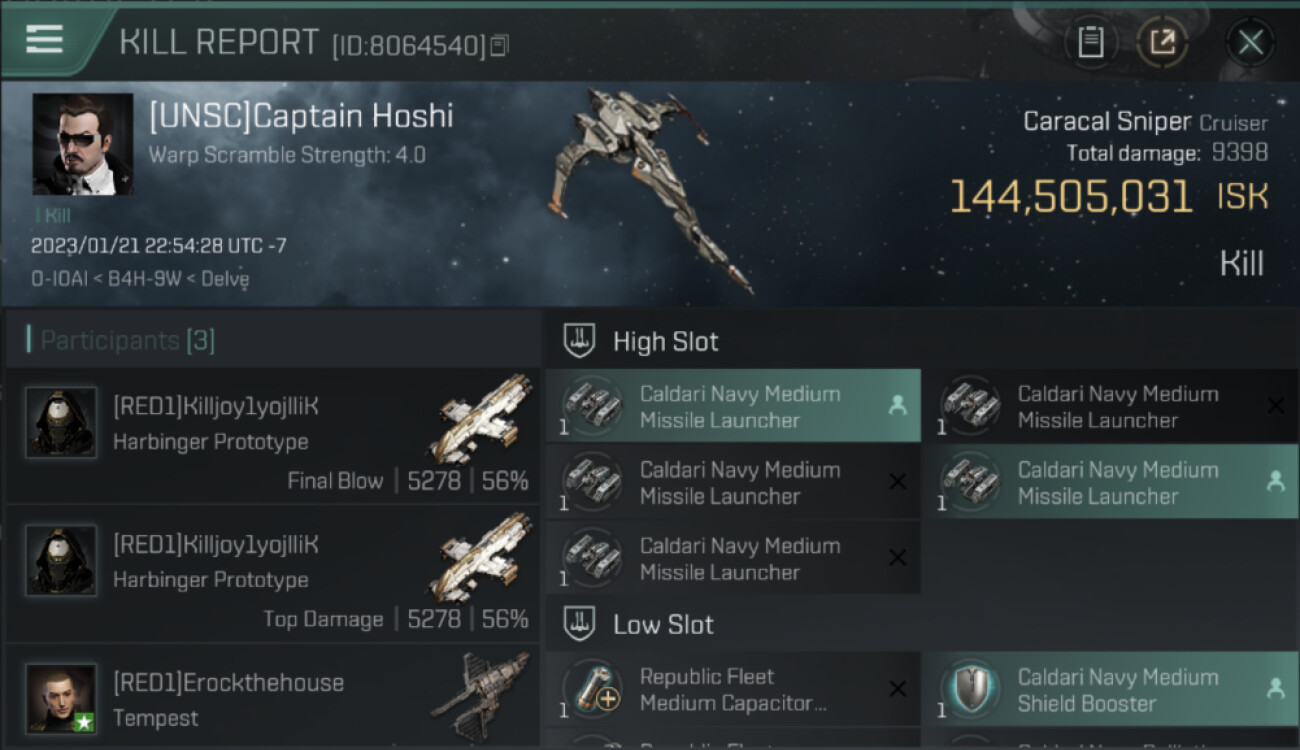Viewport: 1300px width, 750px height.
Task: Select the Tempest ship icon
Action: click(x=482, y=695)
